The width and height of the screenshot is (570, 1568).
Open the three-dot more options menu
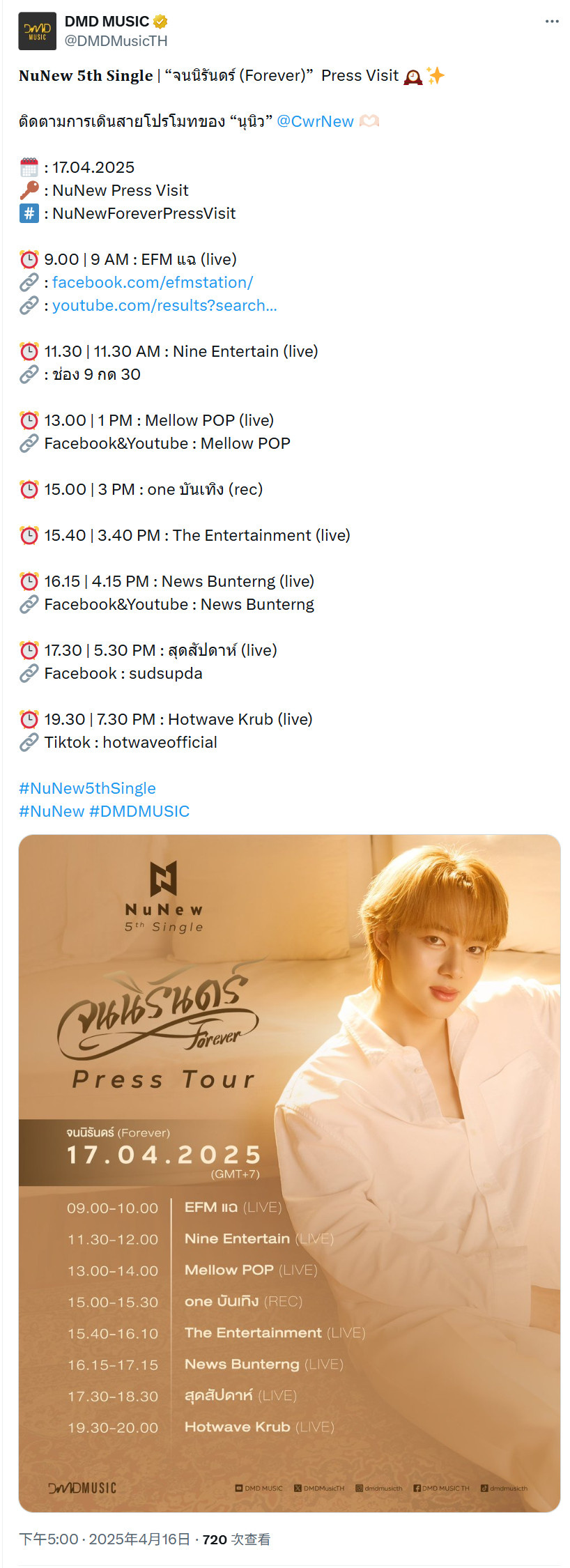(552, 22)
